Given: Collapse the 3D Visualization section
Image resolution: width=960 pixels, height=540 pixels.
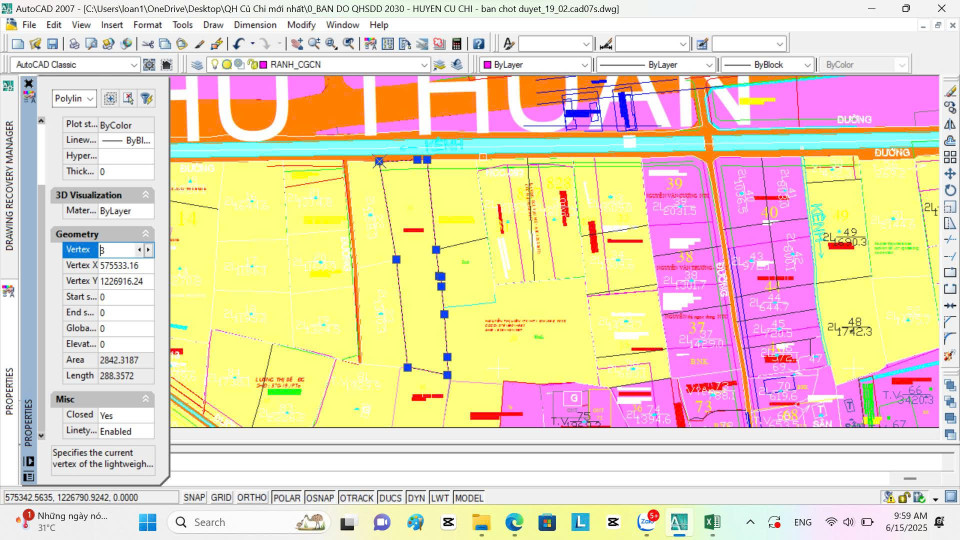Looking at the screenshot, I should pyautogui.click(x=146, y=195).
